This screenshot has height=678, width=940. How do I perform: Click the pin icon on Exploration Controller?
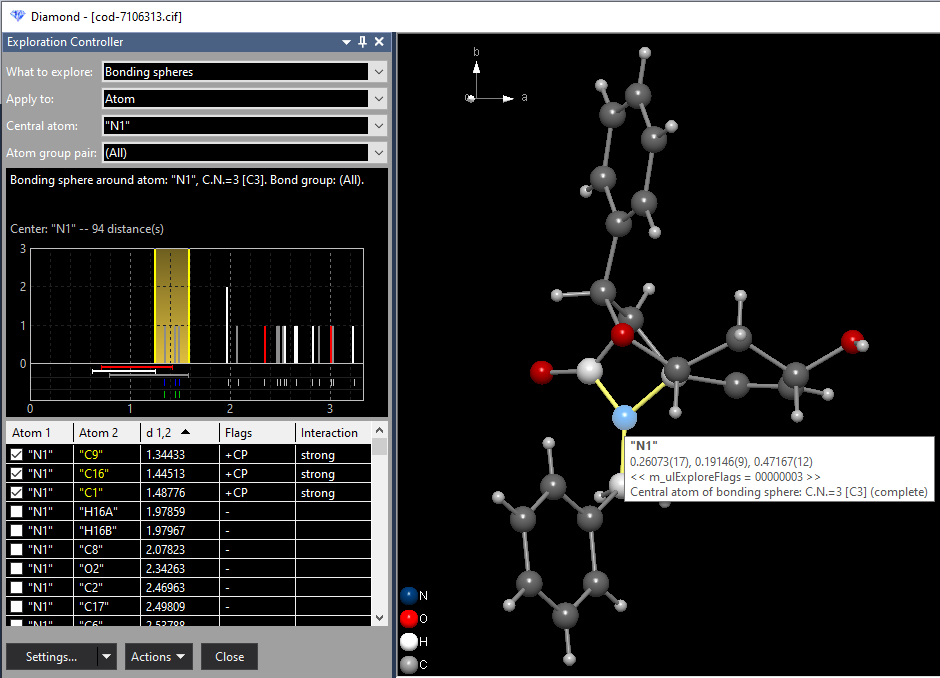361,42
